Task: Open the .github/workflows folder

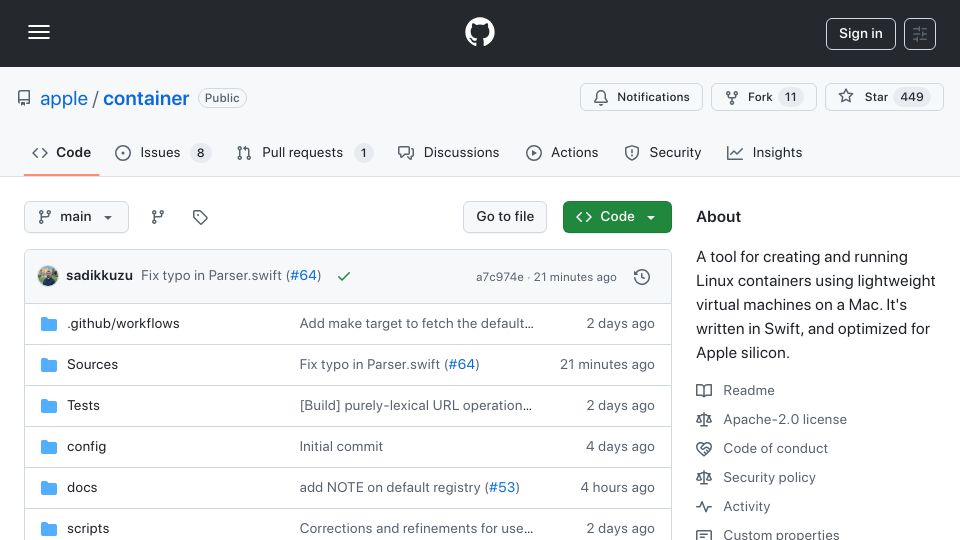Action: click(x=123, y=323)
